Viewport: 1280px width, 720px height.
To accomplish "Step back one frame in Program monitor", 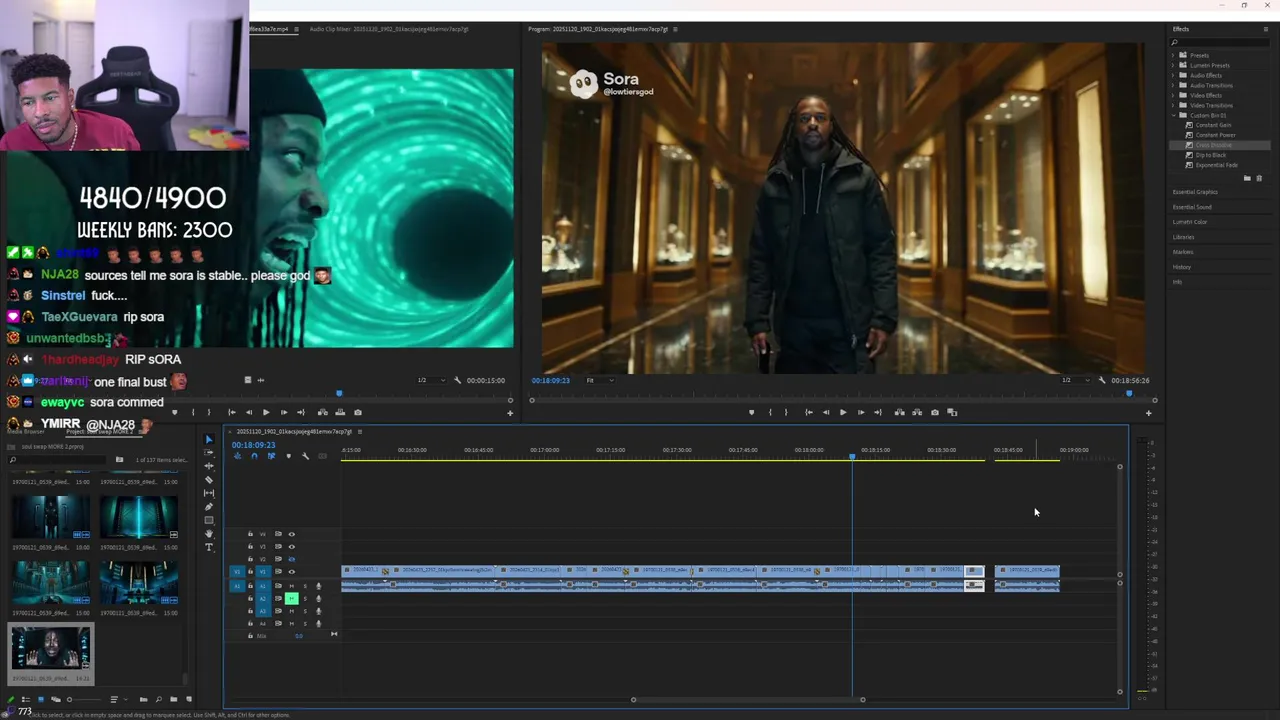I will pyautogui.click(x=825, y=412).
